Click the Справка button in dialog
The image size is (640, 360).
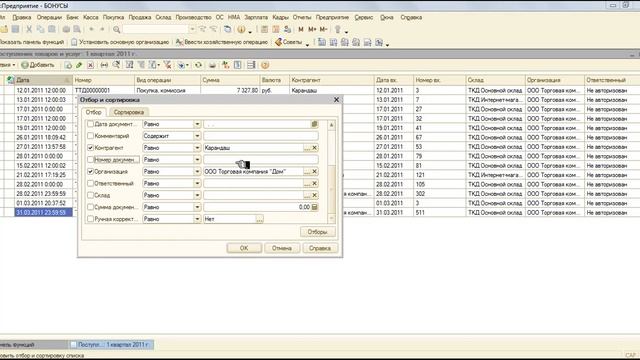pos(320,248)
